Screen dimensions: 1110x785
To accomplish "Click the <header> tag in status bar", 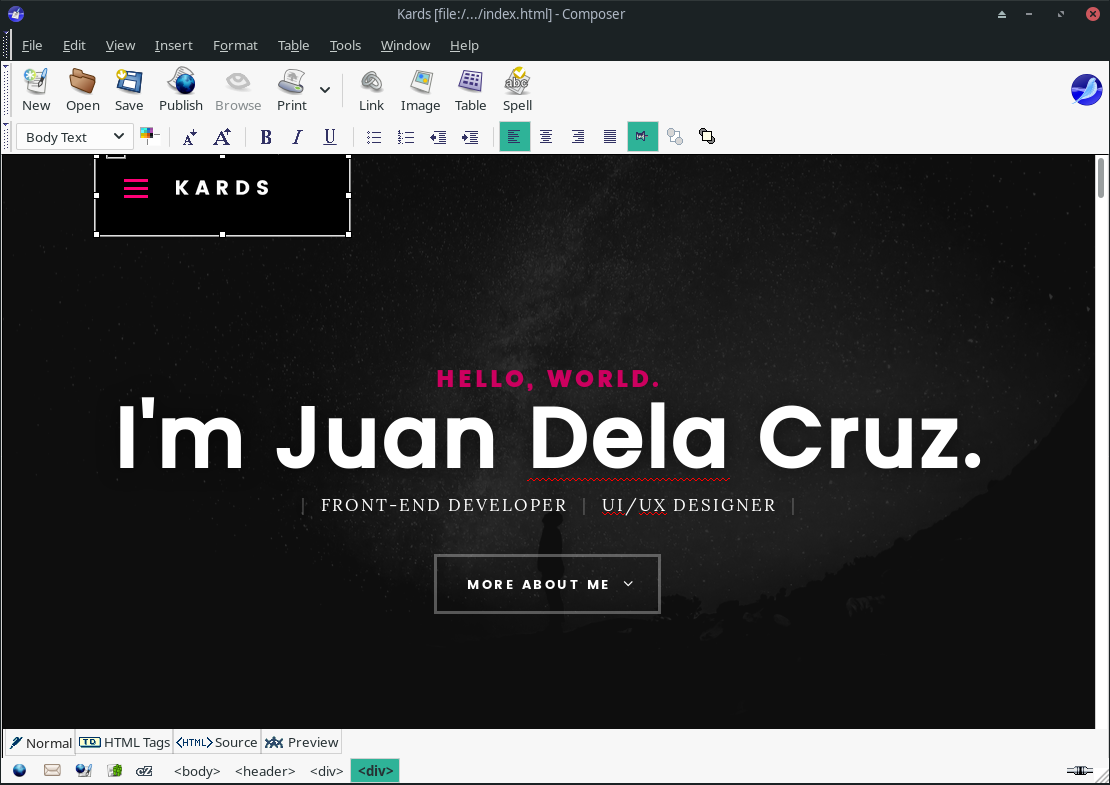I will tap(265, 771).
